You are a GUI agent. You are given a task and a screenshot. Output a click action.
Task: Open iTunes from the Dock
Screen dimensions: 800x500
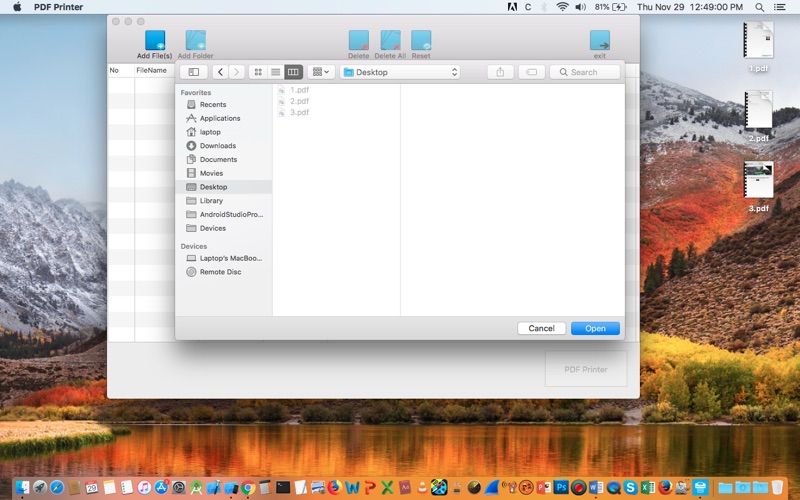tap(144, 487)
